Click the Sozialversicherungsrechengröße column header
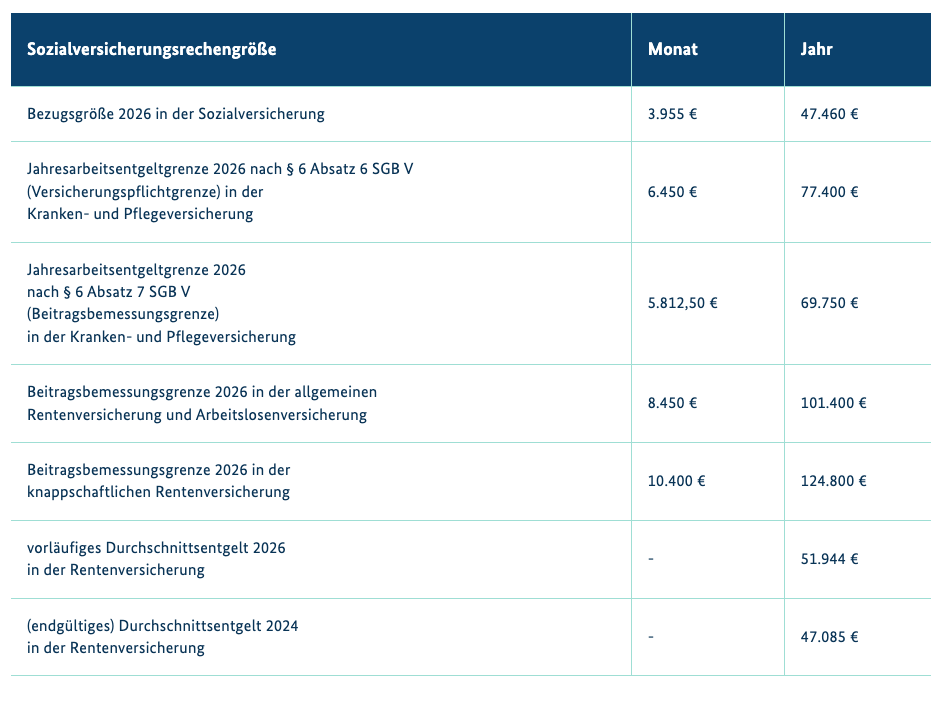Image resolution: width=943 pixels, height=710 pixels. [152, 49]
